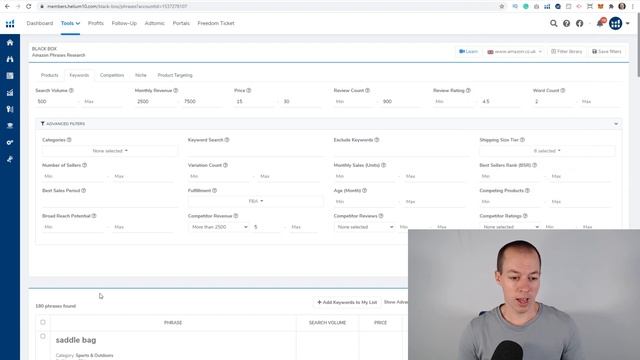Image resolution: width=640 pixels, height=360 pixels.
Task: Click the Search Volume info icon
Action: point(71,90)
